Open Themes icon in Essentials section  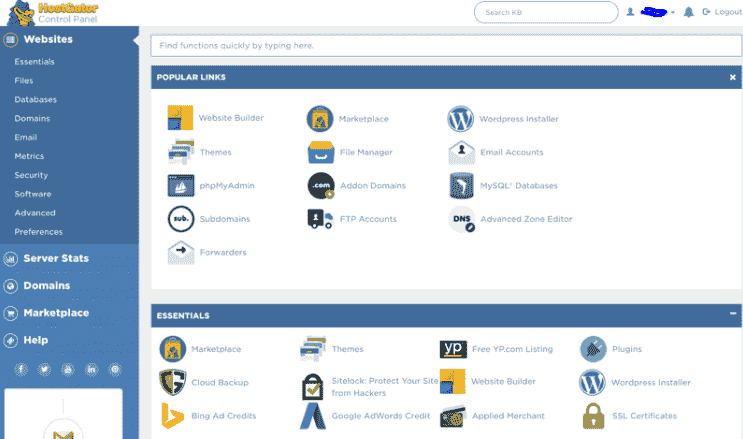tap(313, 349)
